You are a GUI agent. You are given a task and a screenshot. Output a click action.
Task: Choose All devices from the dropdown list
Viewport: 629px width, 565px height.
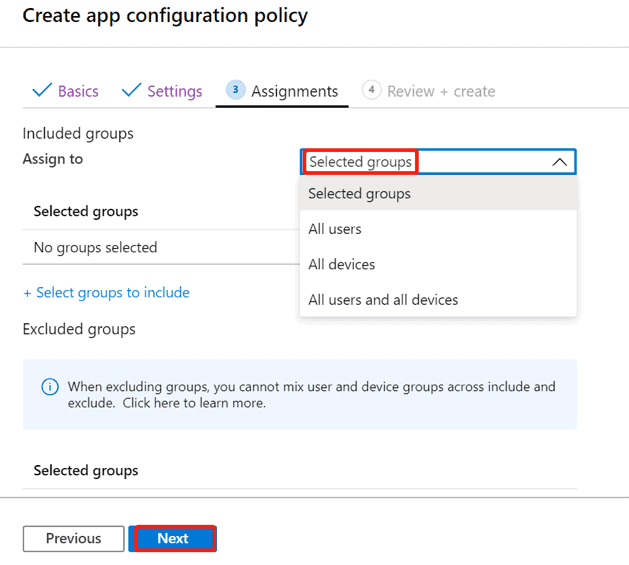438,264
